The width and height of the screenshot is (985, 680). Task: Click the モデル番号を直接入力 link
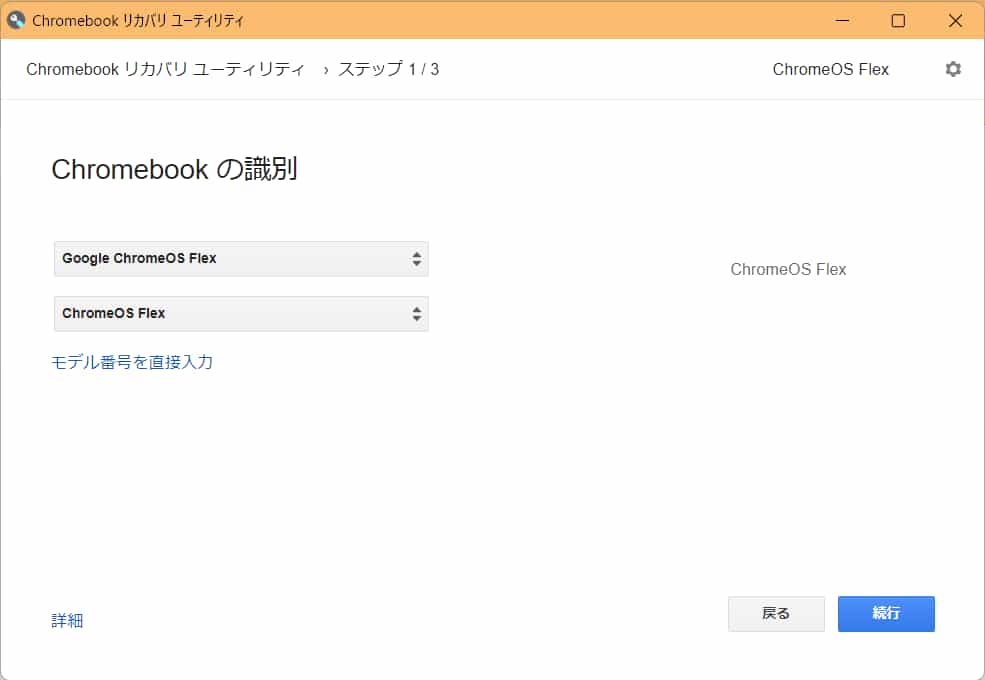point(132,362)
